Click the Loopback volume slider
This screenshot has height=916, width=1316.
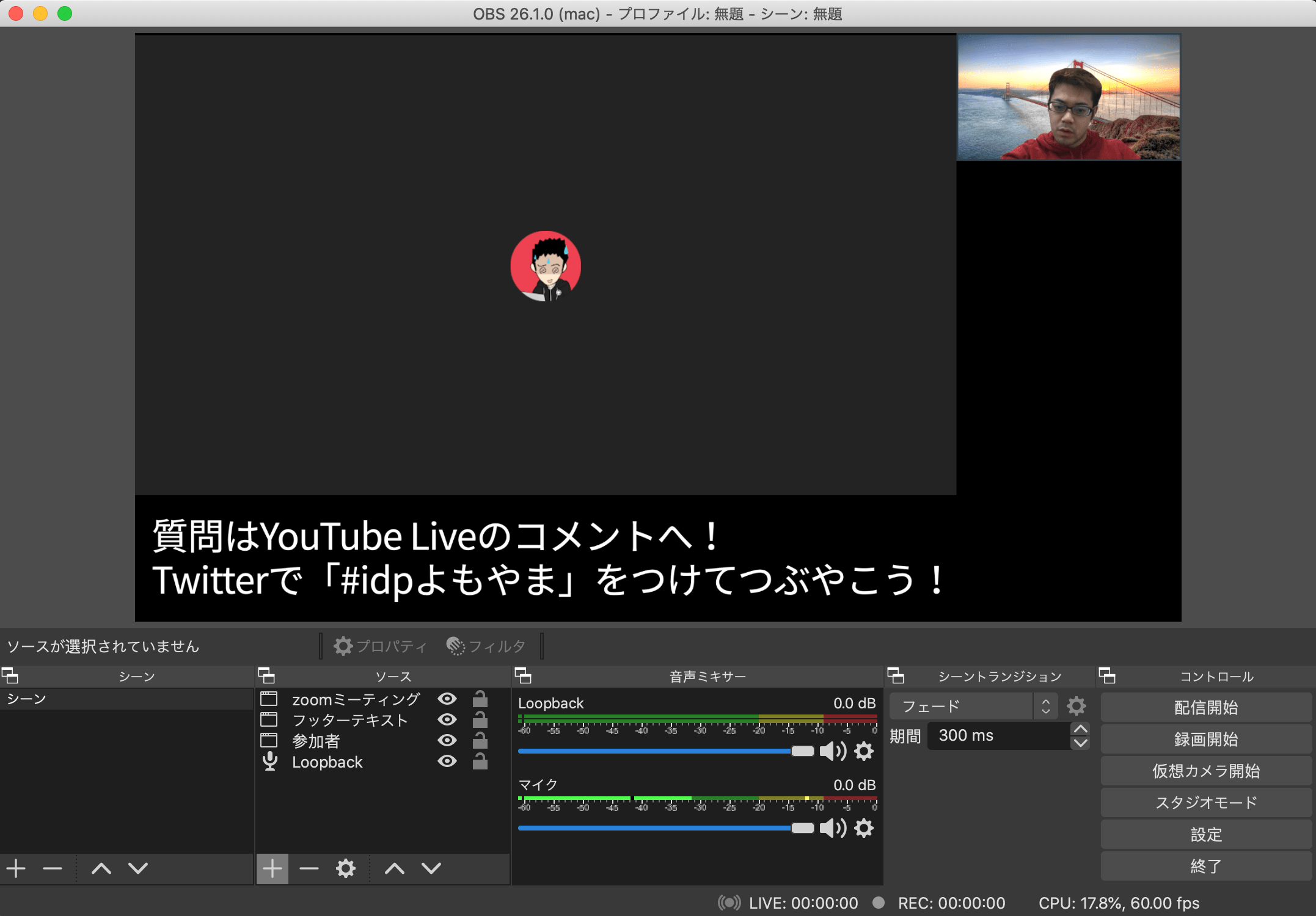point(666,751)
